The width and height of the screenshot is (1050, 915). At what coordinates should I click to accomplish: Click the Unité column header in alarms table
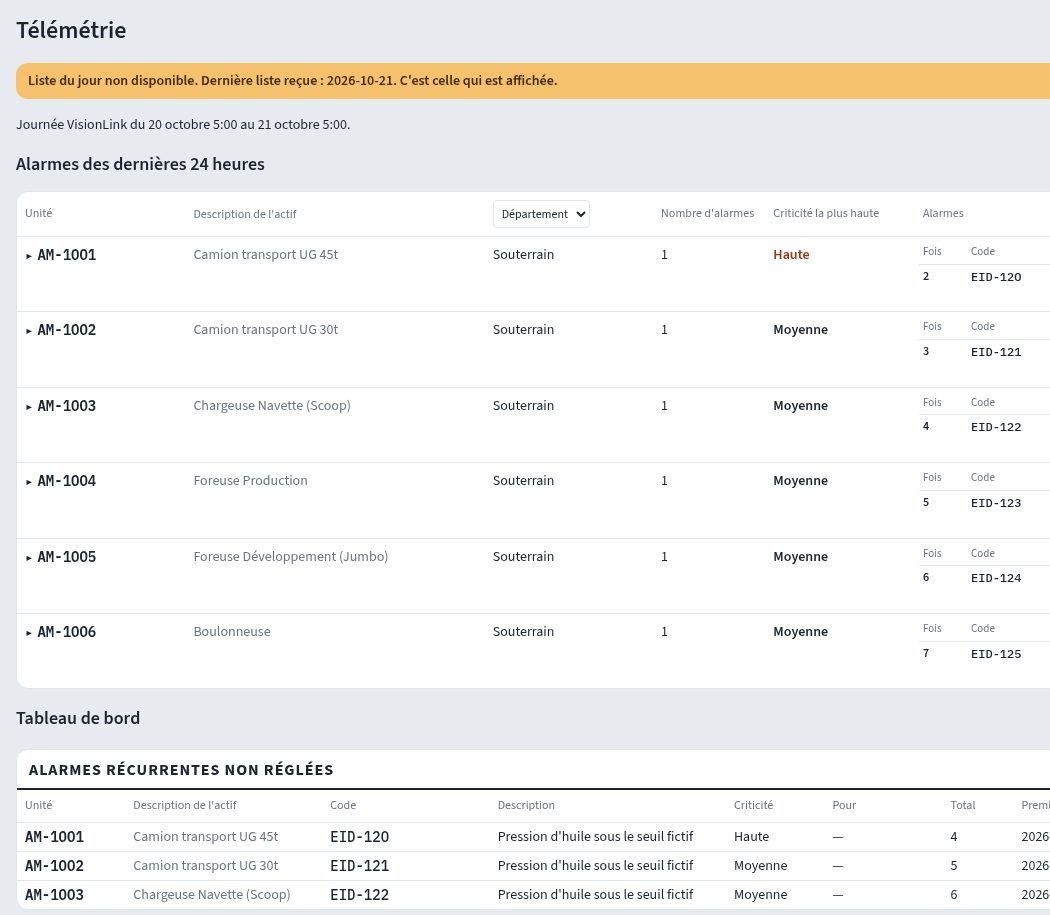[39, 213]
